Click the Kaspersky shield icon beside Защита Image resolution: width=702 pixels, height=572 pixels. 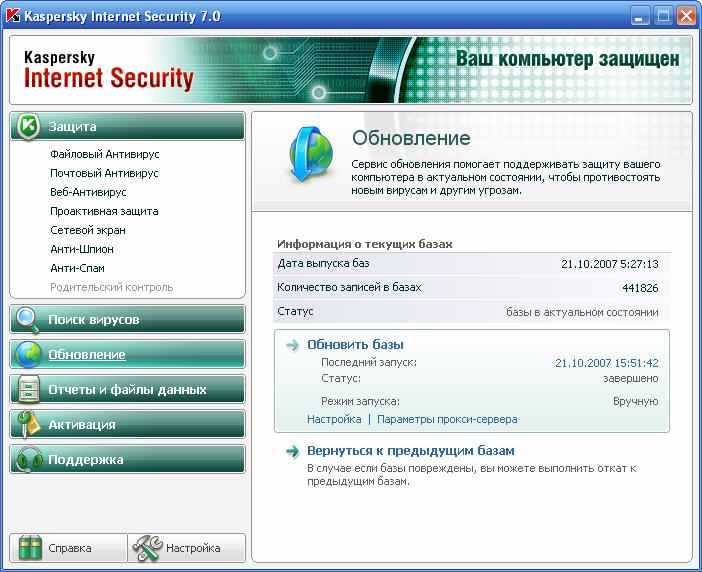point(28,126)
